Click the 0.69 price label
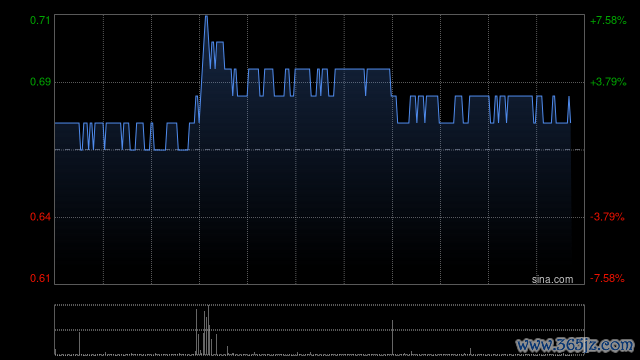Screen dimensions: 640x360 point(40,82)
